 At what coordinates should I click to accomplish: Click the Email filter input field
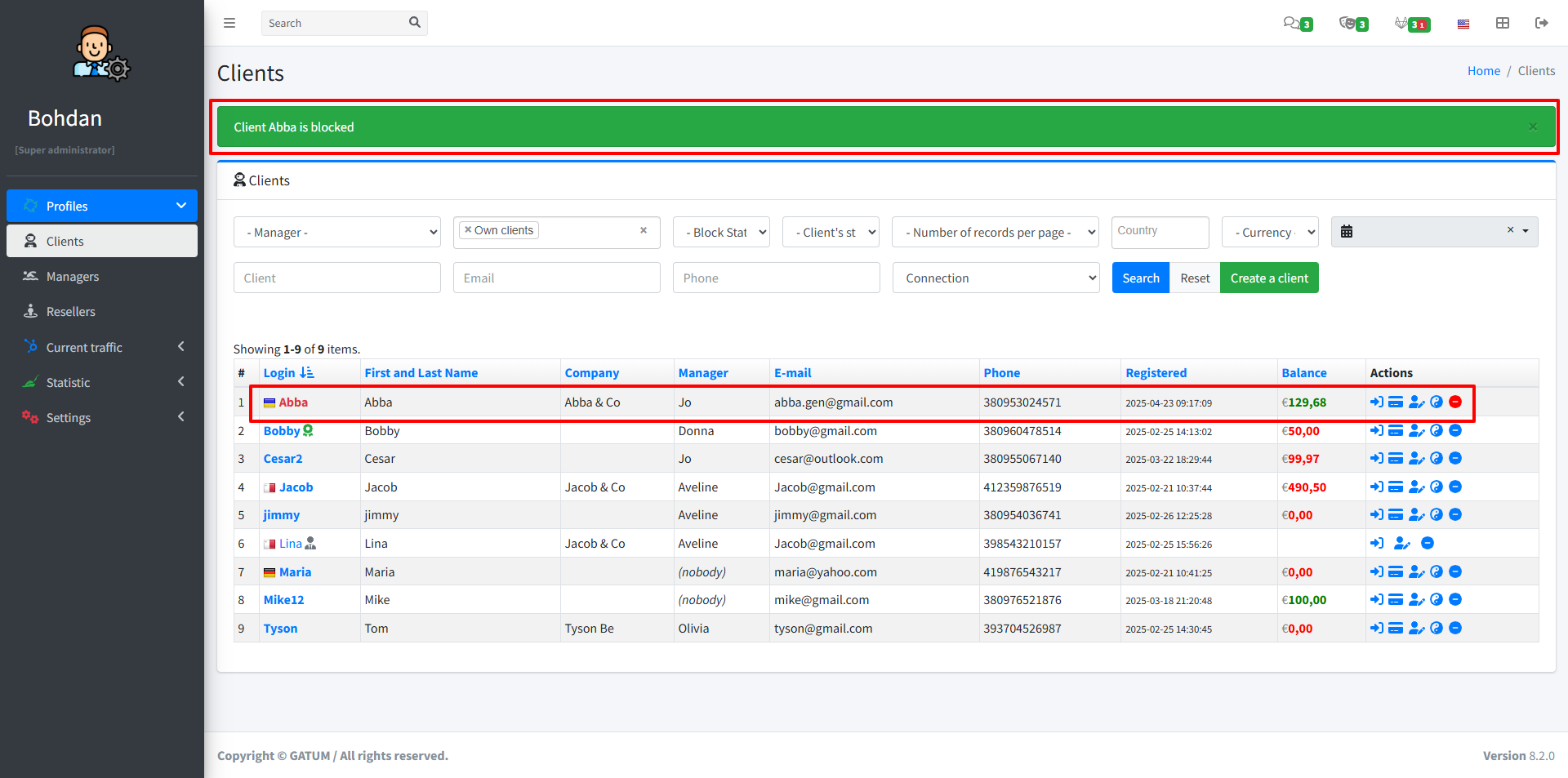click(x=556, y=278)
